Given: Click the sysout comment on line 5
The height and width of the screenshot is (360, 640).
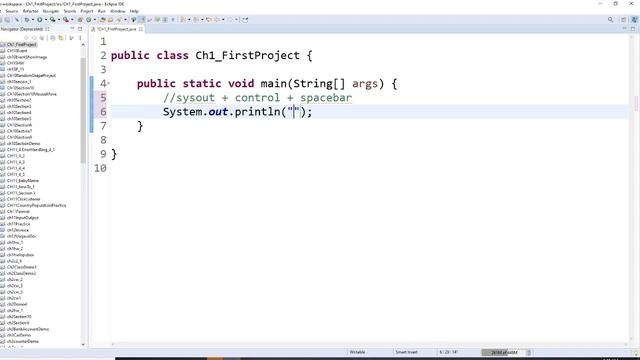Looking at the screenshot, I should click(257, 98).
